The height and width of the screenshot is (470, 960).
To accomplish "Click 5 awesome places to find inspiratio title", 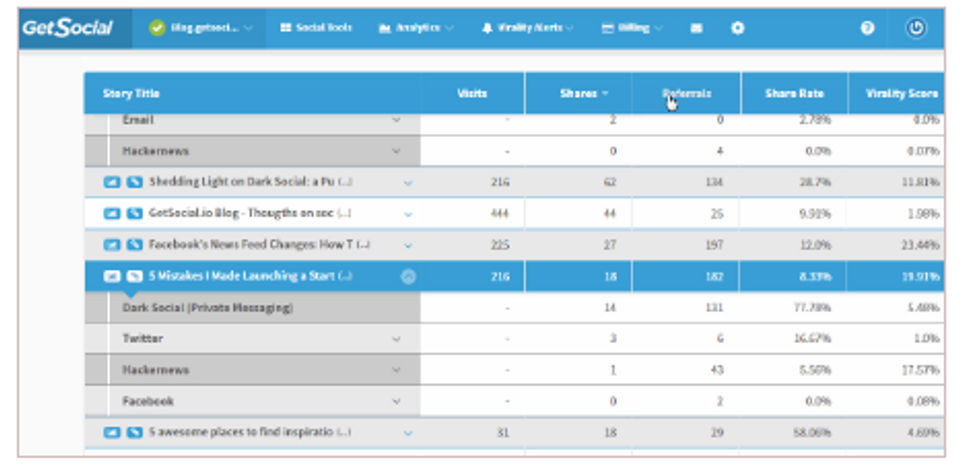I will point(250,432).
